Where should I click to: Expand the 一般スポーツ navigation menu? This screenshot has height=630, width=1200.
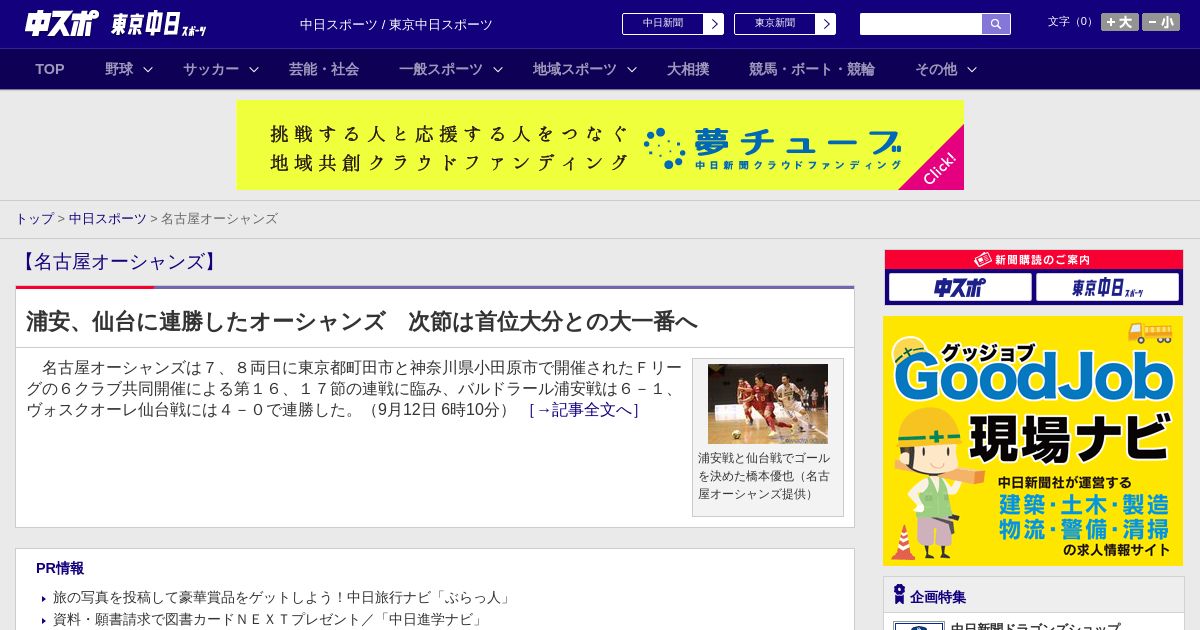451,69
